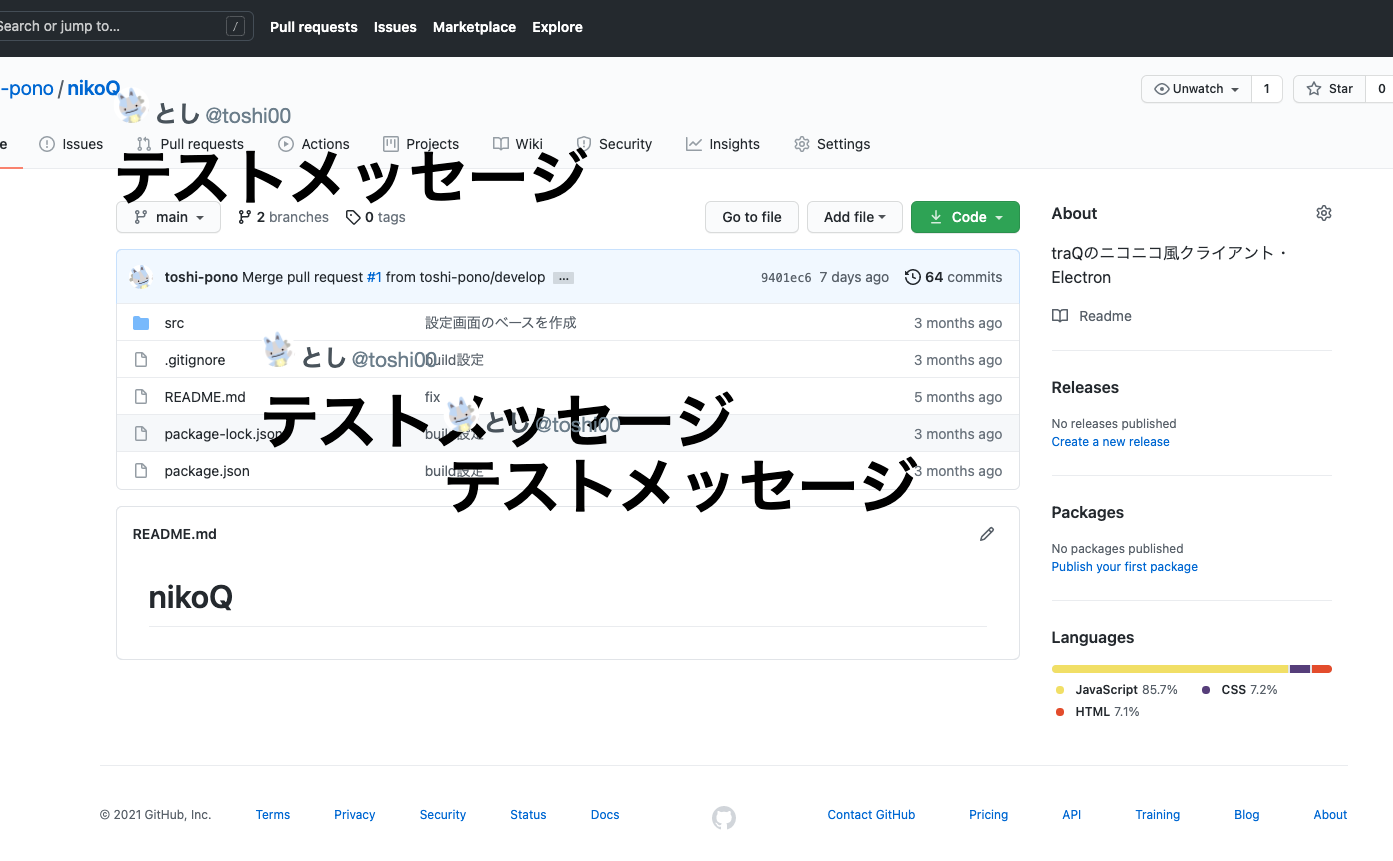This screenshot has width=1393, height=861.
Task: Open the green Code dropdown
Action: 964,217
